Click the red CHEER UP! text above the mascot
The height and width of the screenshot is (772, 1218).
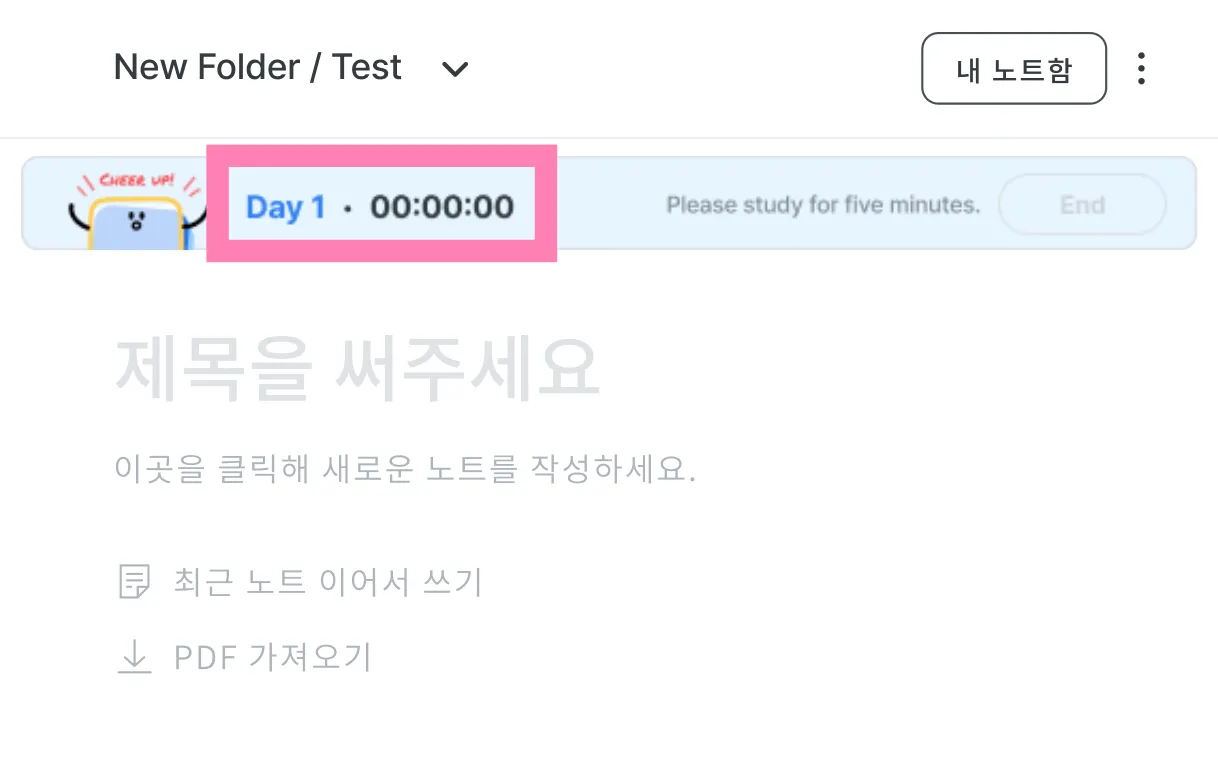[137, 181]
